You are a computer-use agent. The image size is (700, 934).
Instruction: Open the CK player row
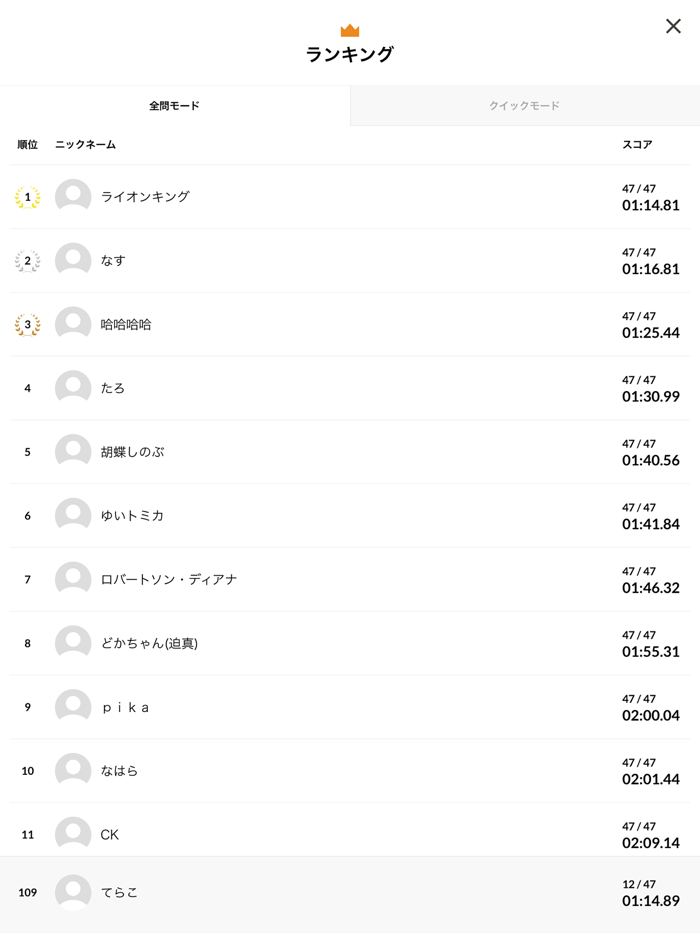coord(350,834)
